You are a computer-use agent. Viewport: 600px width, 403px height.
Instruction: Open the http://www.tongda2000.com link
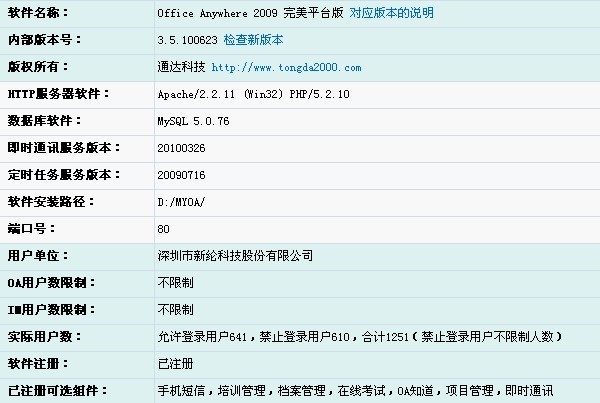point(286,67)
